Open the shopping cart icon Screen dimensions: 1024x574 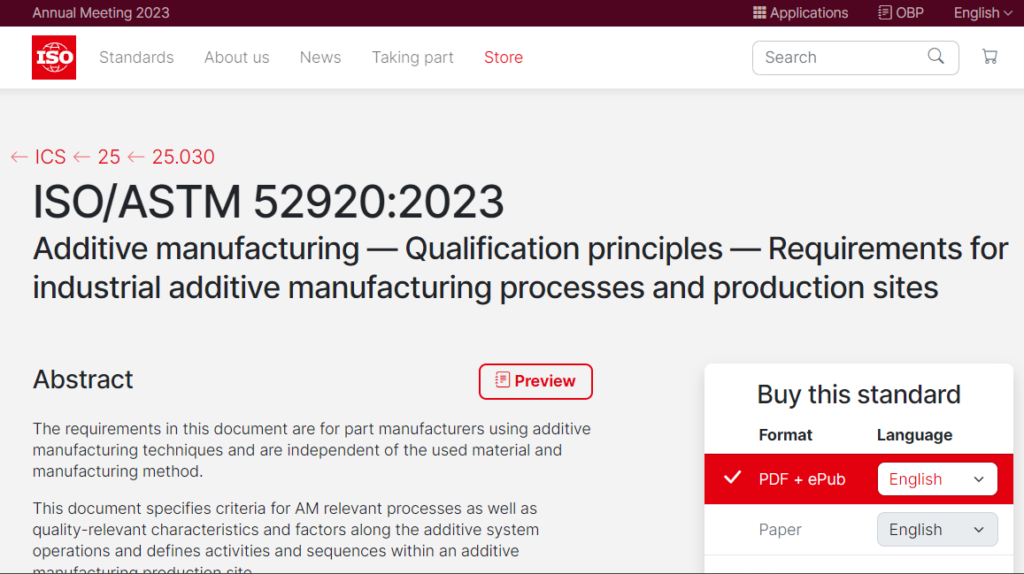[989, 57]
